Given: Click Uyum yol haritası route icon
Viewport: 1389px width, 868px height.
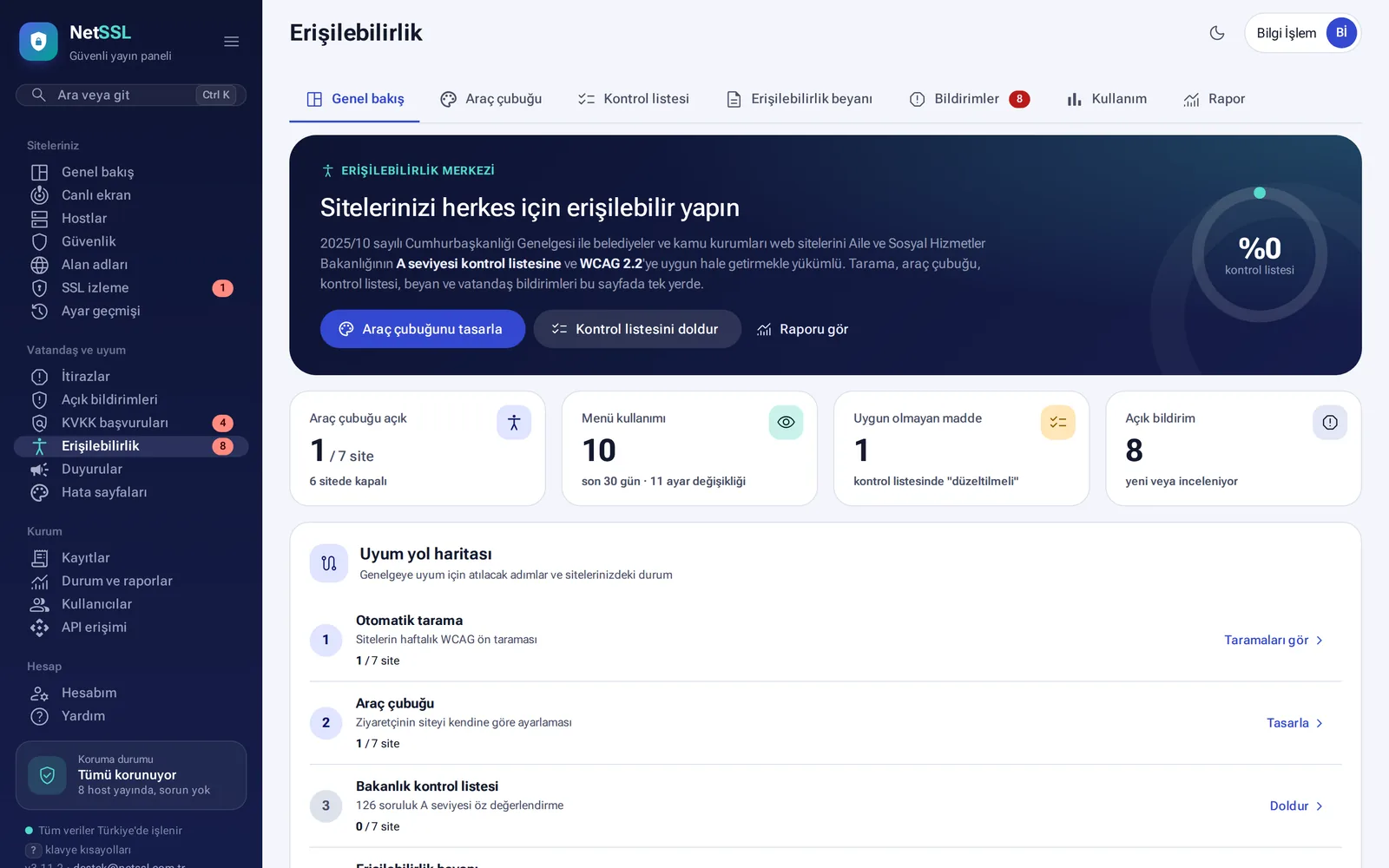Looking at the screenshot, I should coord(329,563).
